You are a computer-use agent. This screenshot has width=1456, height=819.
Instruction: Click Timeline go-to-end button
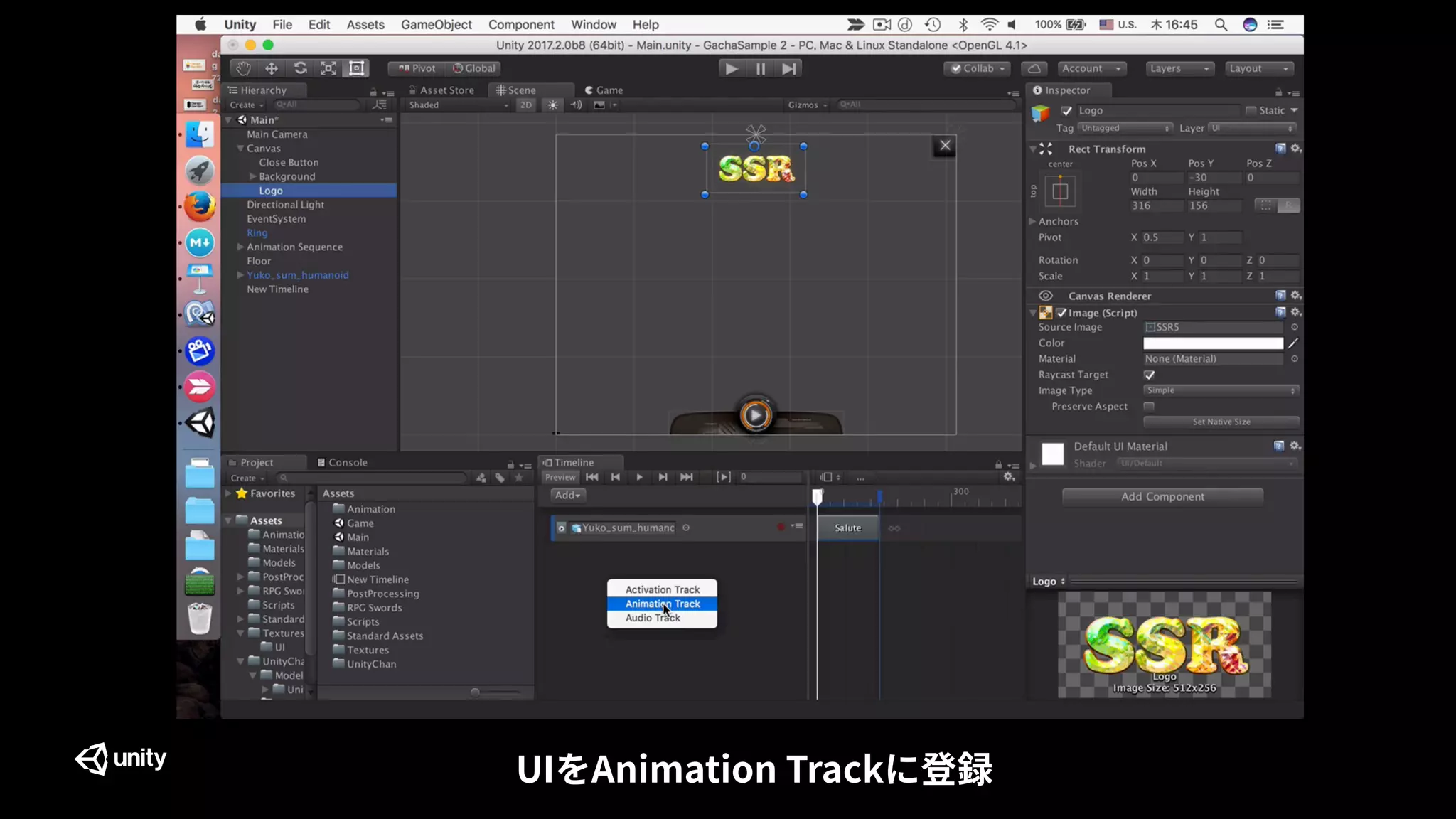coord(686,477)
